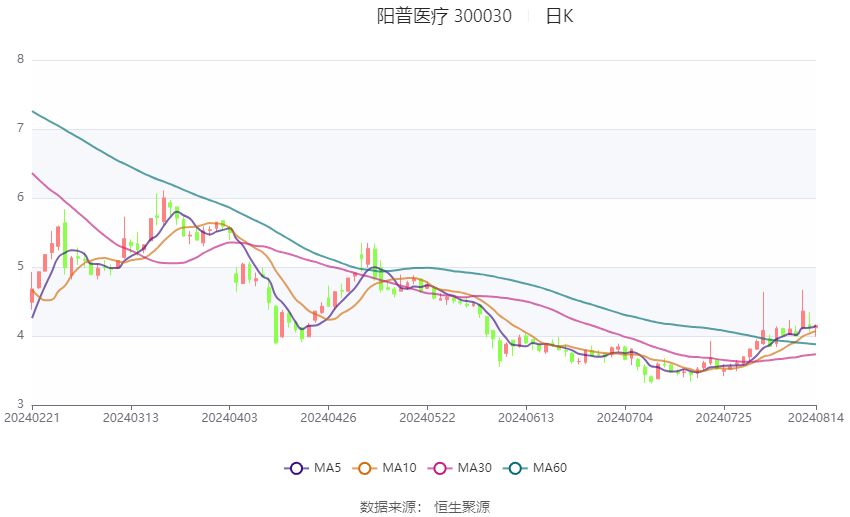Click the 20240725 date axis label
The image size is (850, 517).
coord(724,418)
